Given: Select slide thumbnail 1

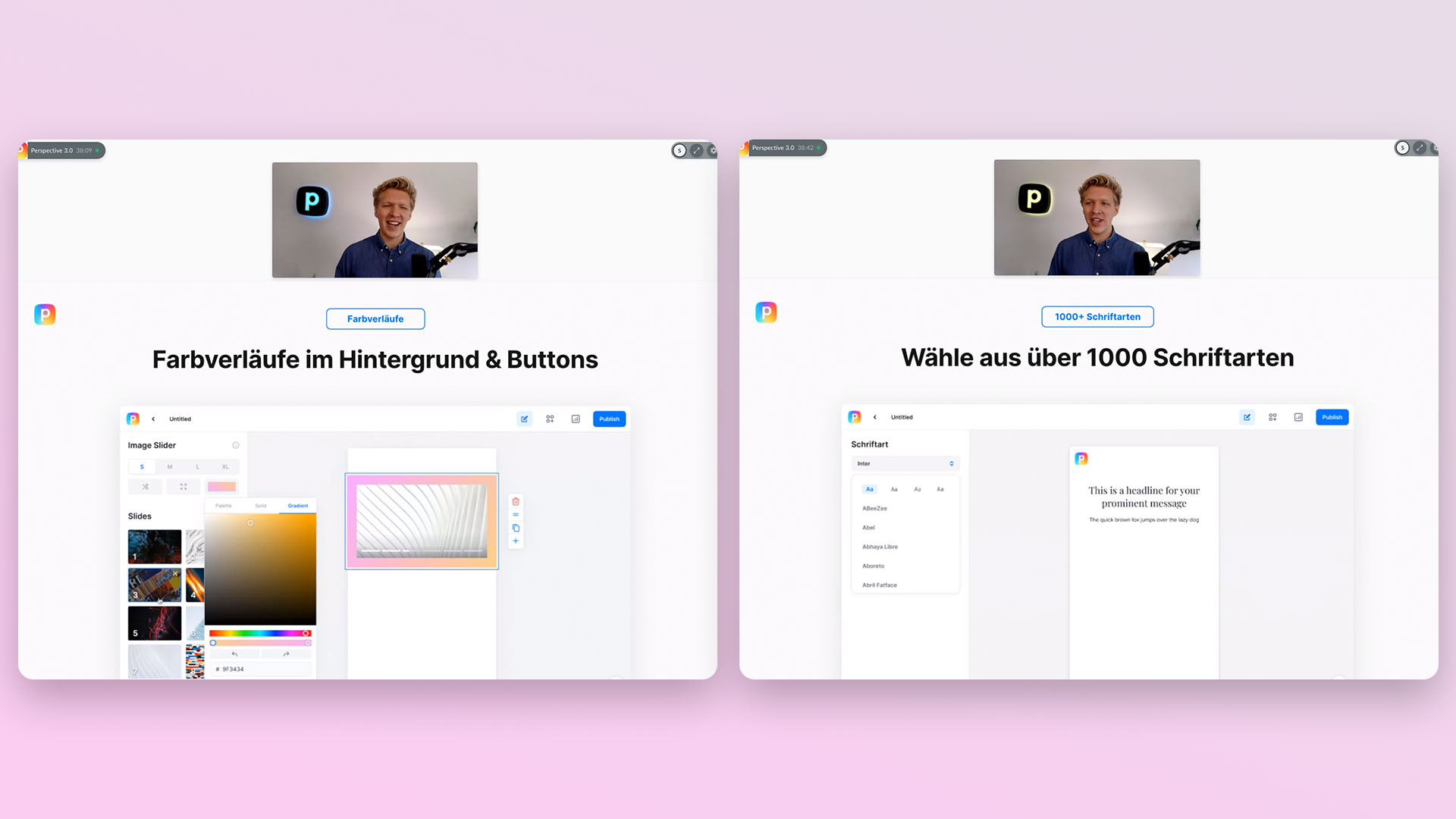Looking at the screenshot, I should pyautogui.click(x=155, y=546).
